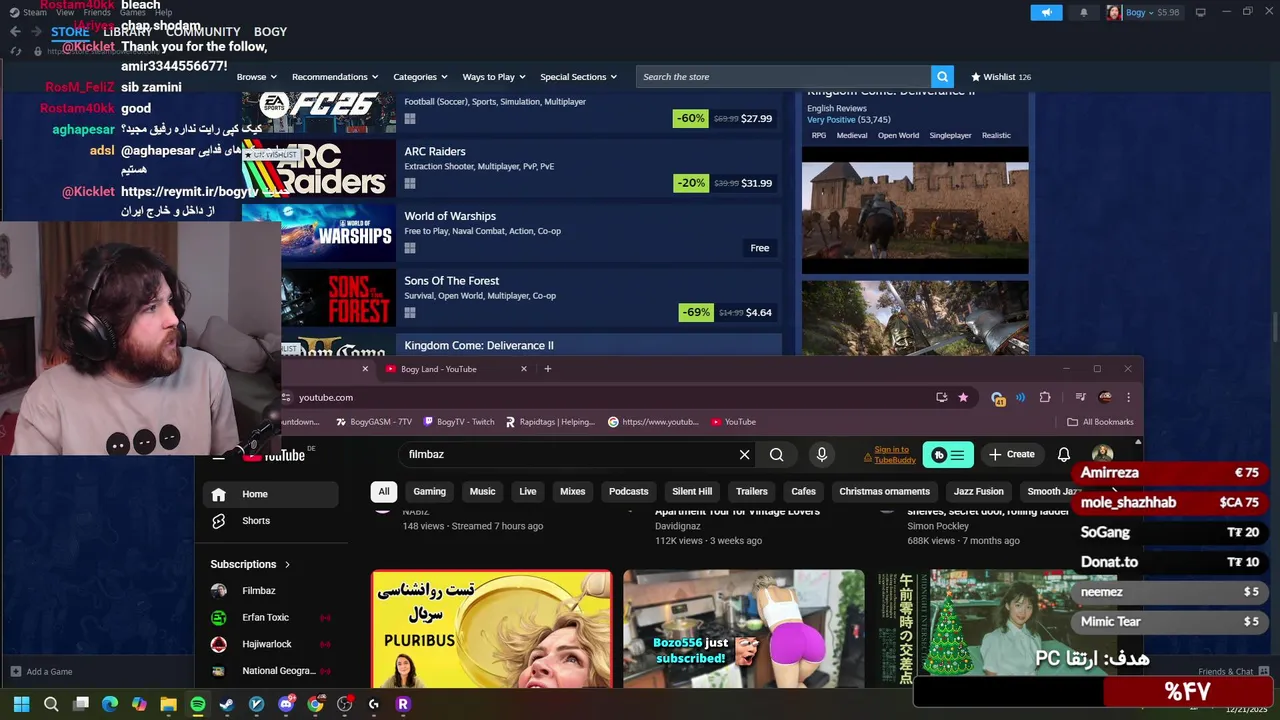Open new Chrome tab with plus button
Screen dimensions: 1280x720
tap(547, 369)
